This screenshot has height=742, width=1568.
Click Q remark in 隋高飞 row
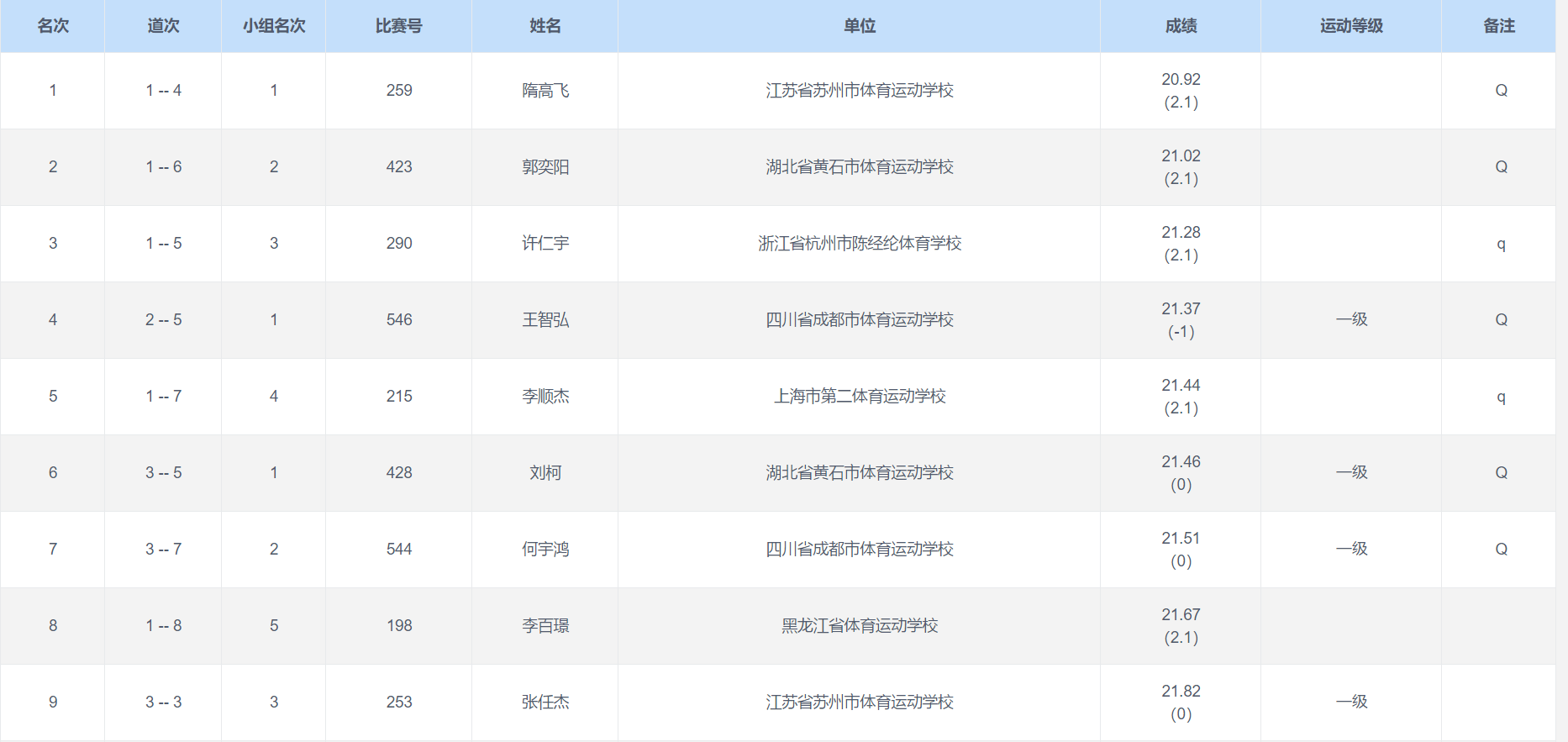1501,91
